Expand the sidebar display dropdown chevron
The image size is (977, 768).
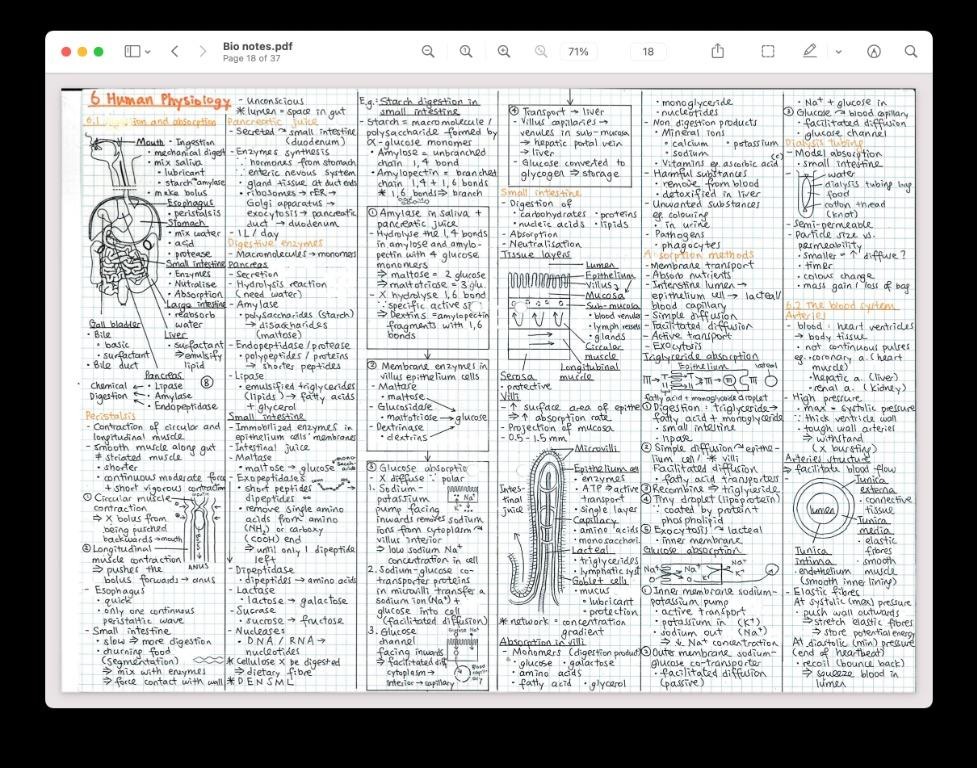[x=147, y=51]
